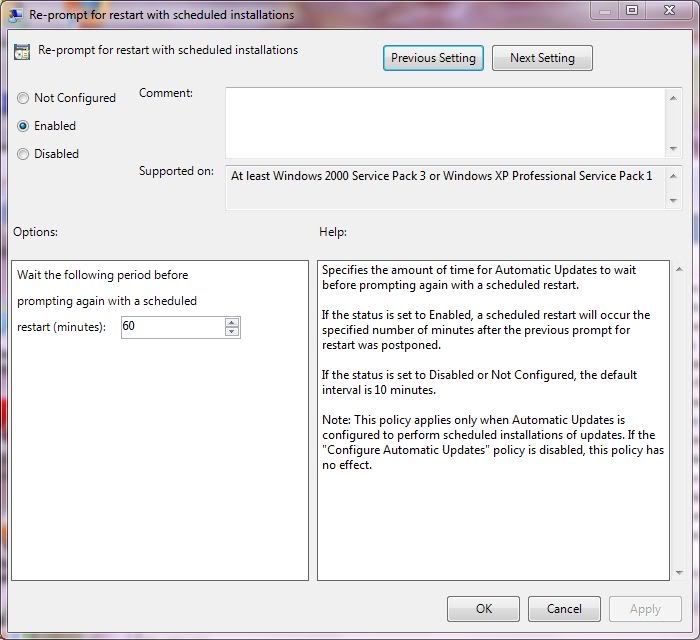Click the Supported on scroll down arrow

(x=674, y=200)
